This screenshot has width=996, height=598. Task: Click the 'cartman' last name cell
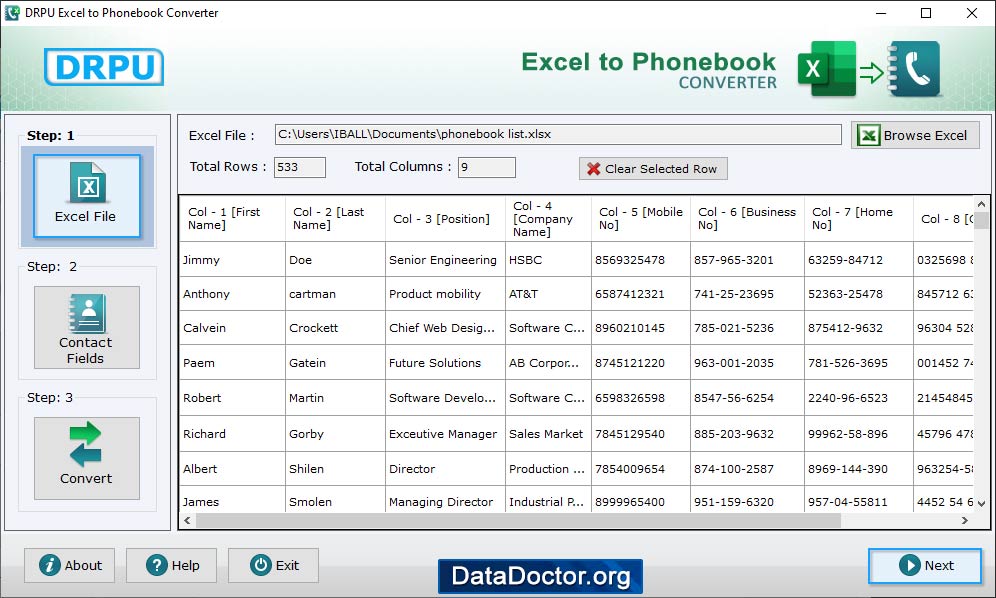pos(335,294)
